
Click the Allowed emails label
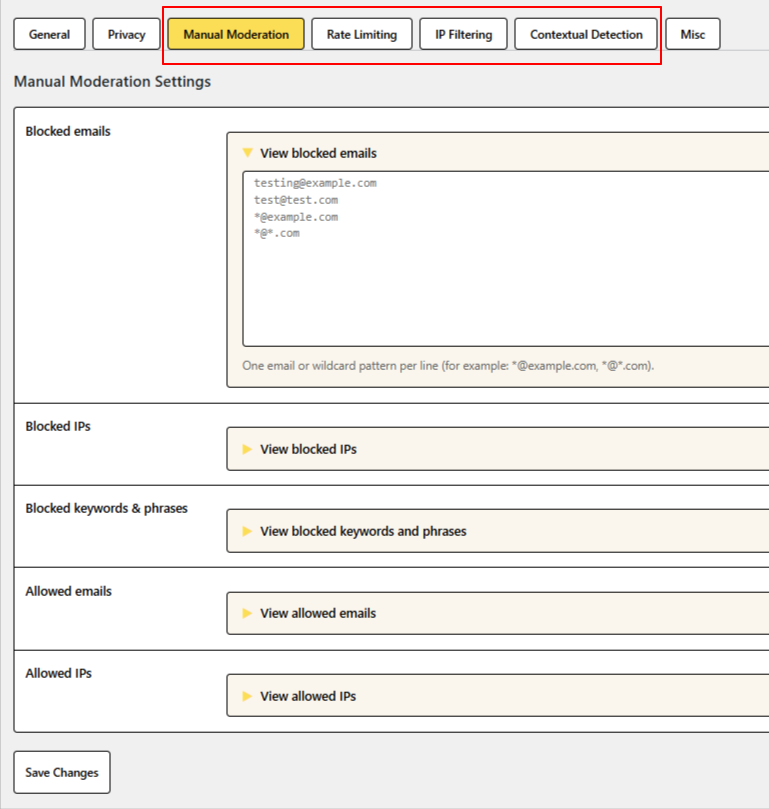click(x=69, y=591)
